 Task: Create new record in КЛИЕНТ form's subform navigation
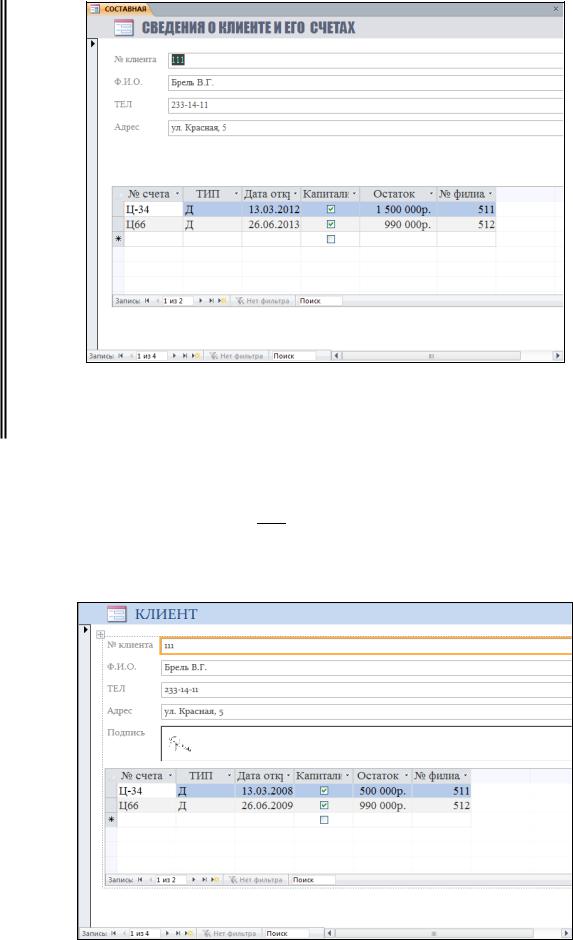(x=215, y=880)
